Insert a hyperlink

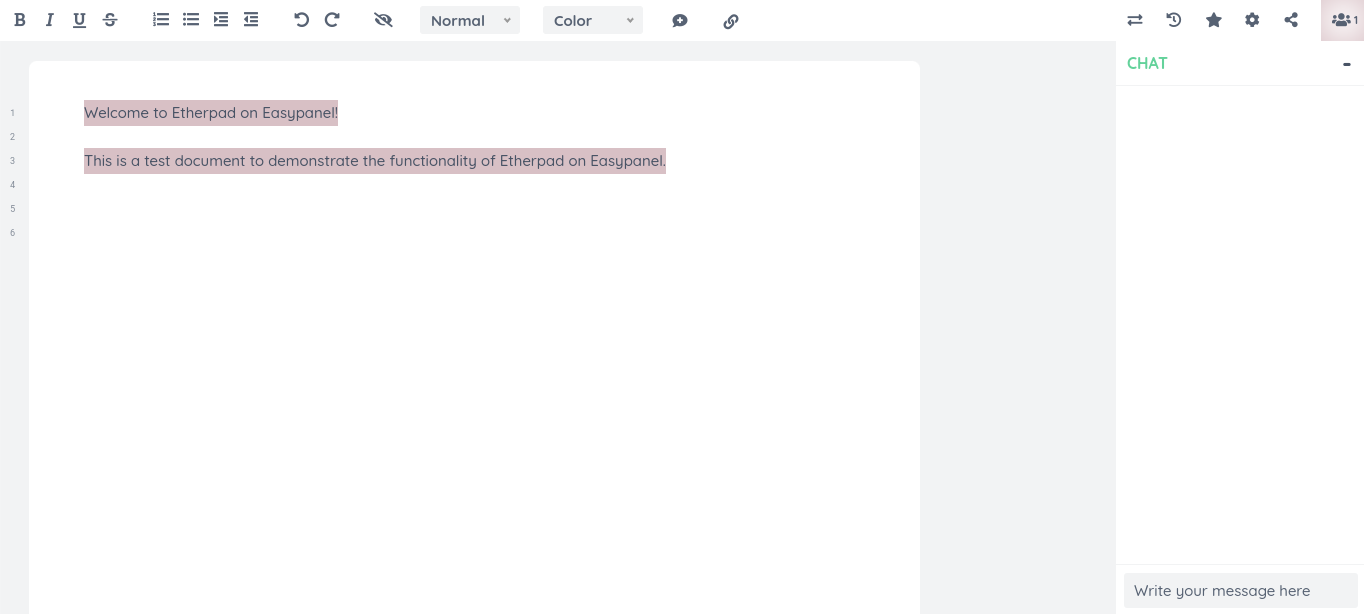[x=731, y=20]
